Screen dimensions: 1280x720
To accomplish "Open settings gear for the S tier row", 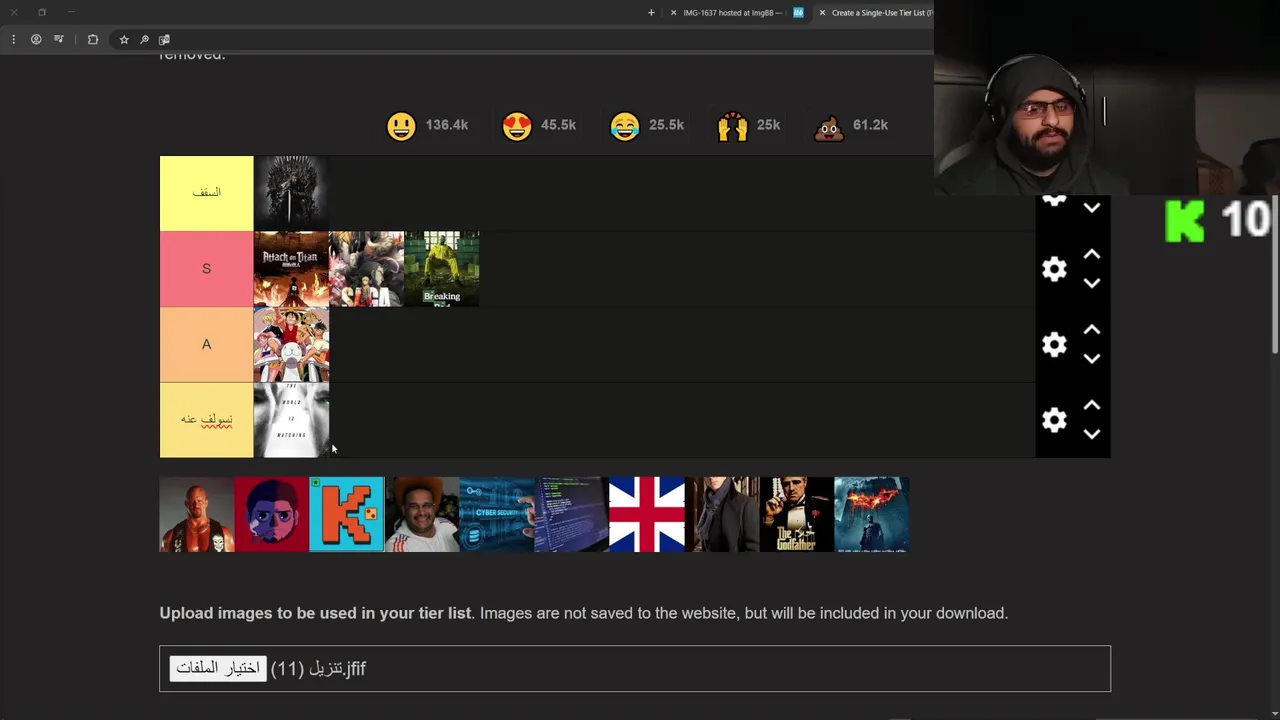I will (x=1054, y=269).
